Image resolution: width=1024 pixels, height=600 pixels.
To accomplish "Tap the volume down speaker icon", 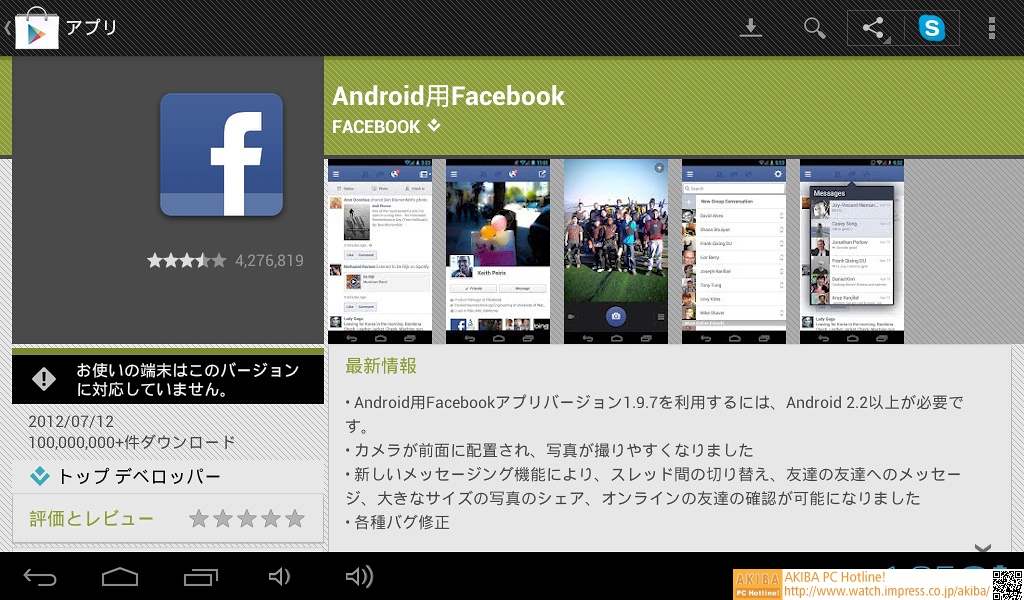I will [x=280, y=576].
